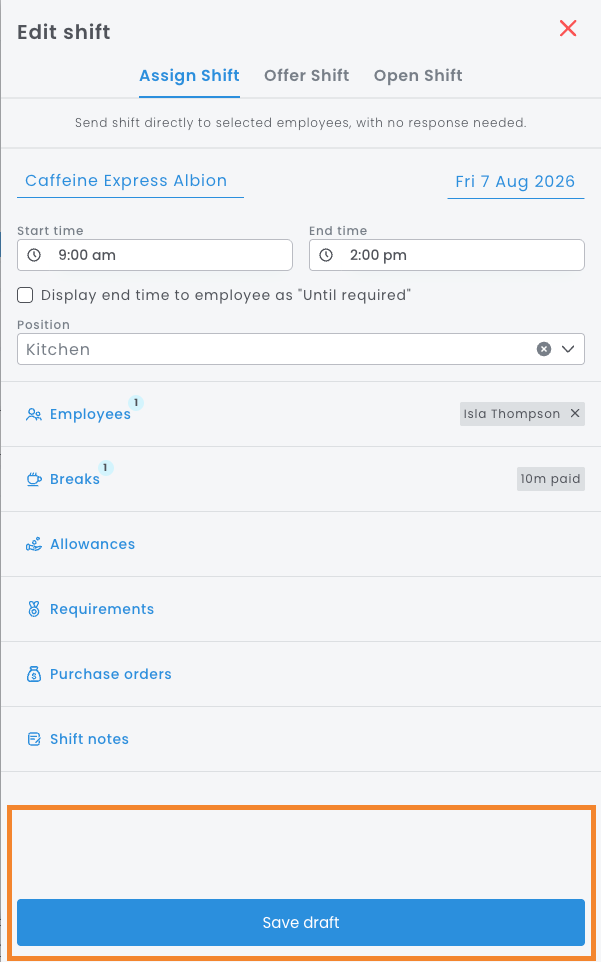Close the Edit shift panel

click(568, 28)
